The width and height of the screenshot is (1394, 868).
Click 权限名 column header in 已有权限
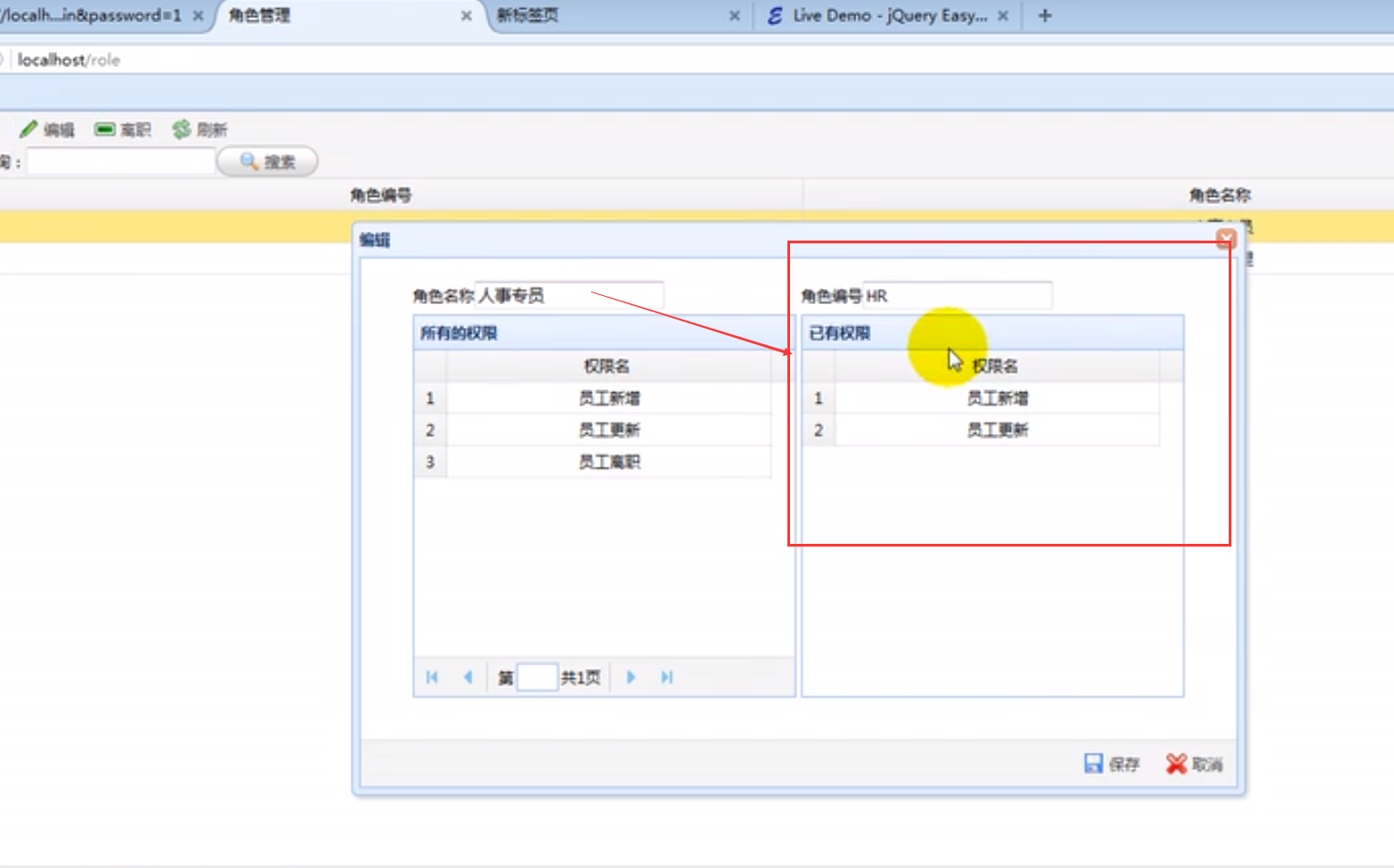(x=996, y=366)
